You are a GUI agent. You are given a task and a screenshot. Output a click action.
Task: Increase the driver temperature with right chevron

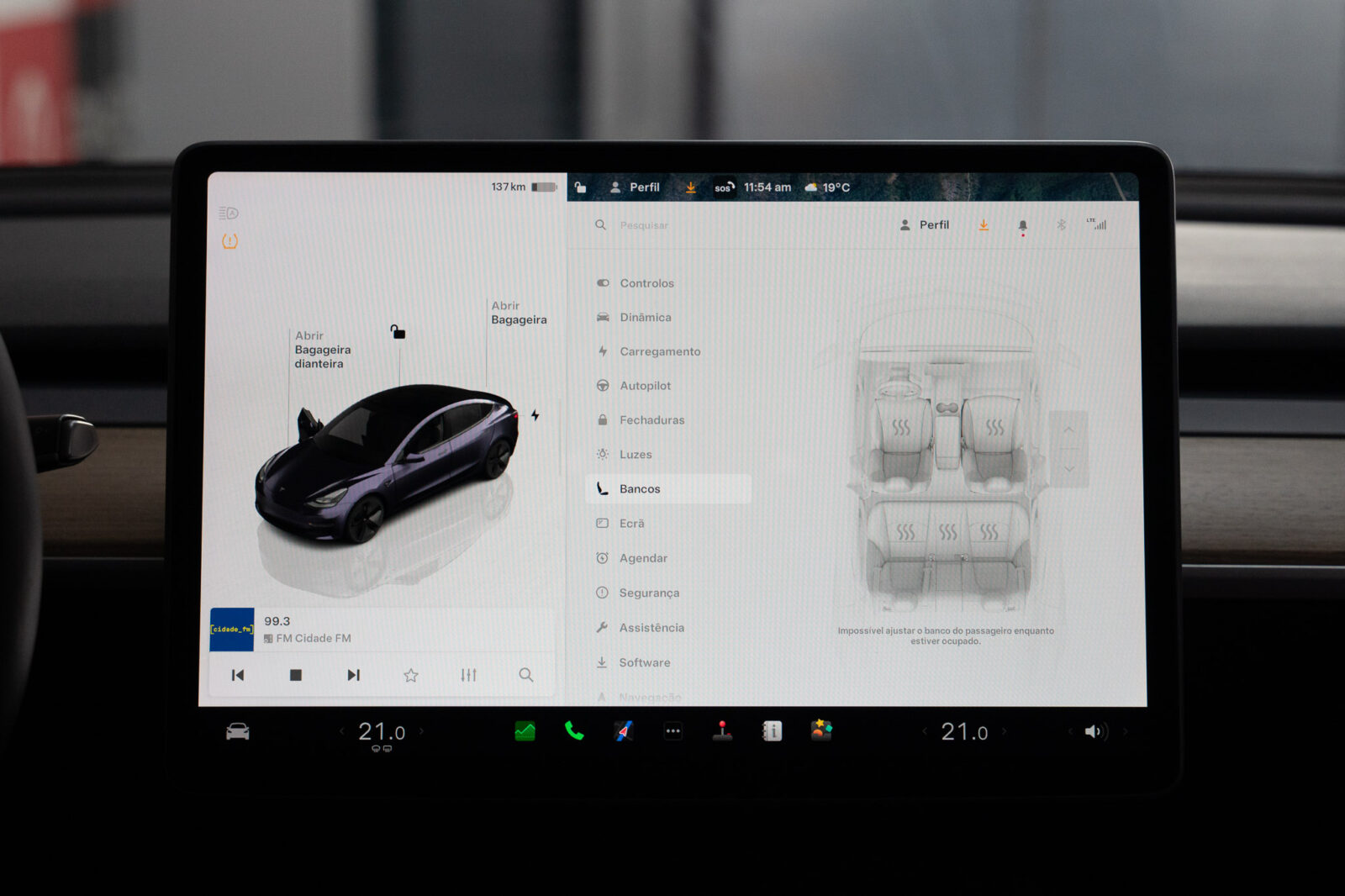(x=422, y=731)
